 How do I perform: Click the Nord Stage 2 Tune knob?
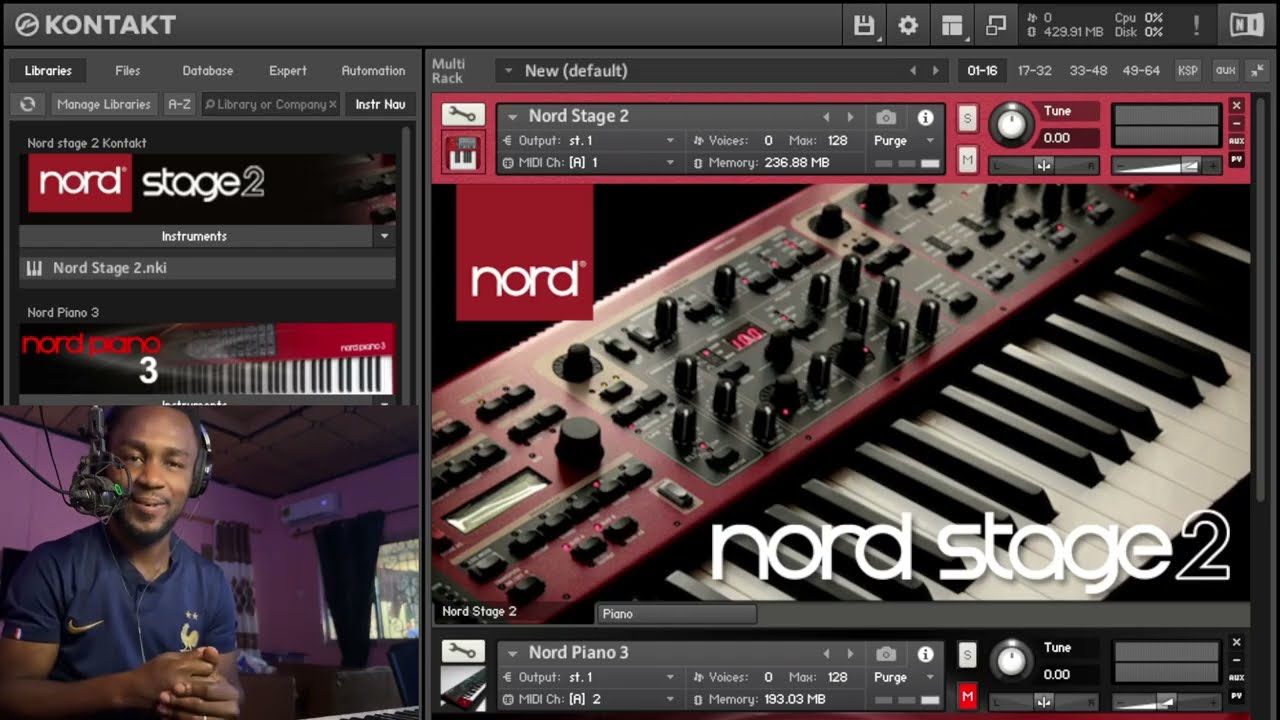pyautogui.click(x=1012, y=124)
